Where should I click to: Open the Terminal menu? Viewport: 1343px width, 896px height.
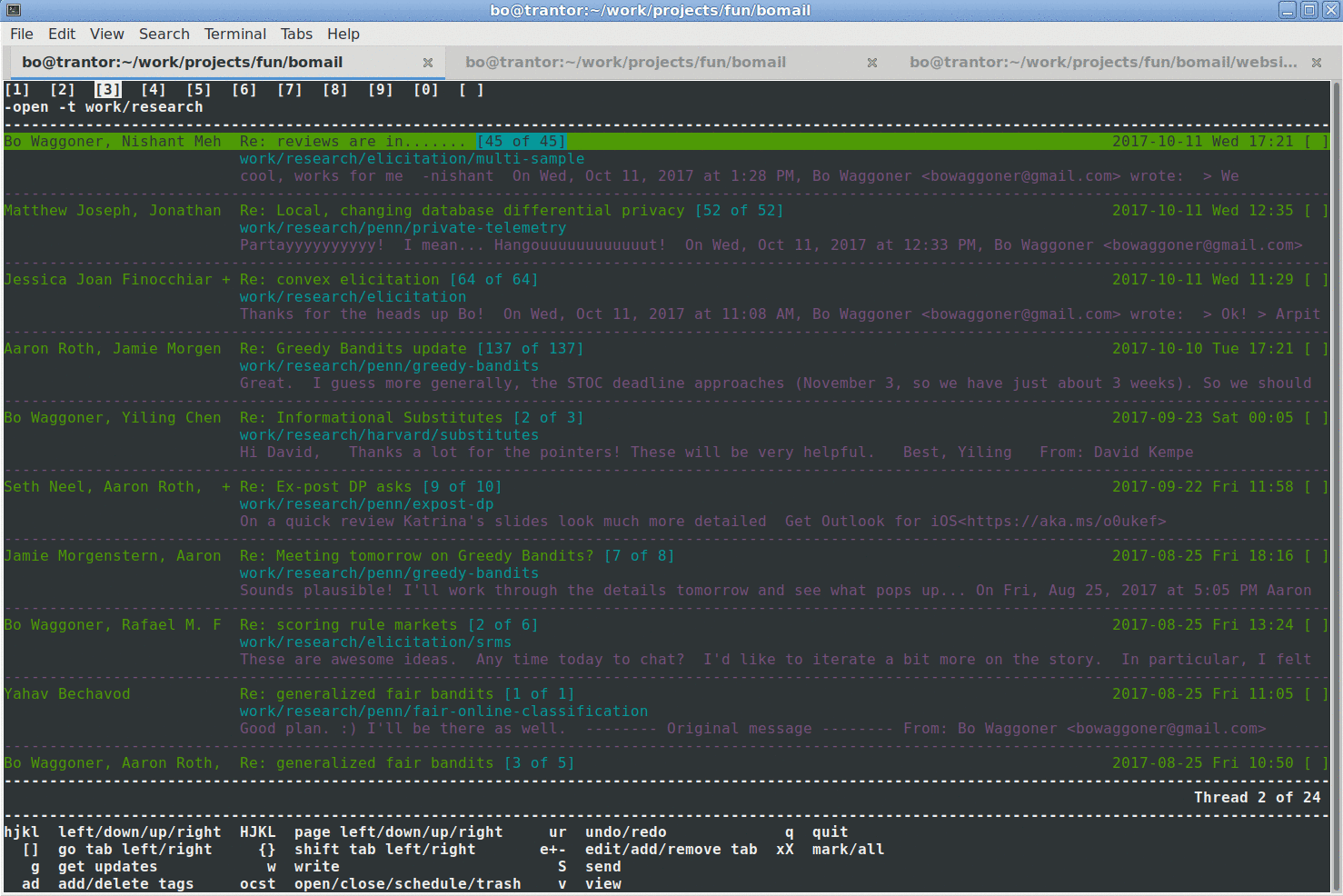pos(234,34)
